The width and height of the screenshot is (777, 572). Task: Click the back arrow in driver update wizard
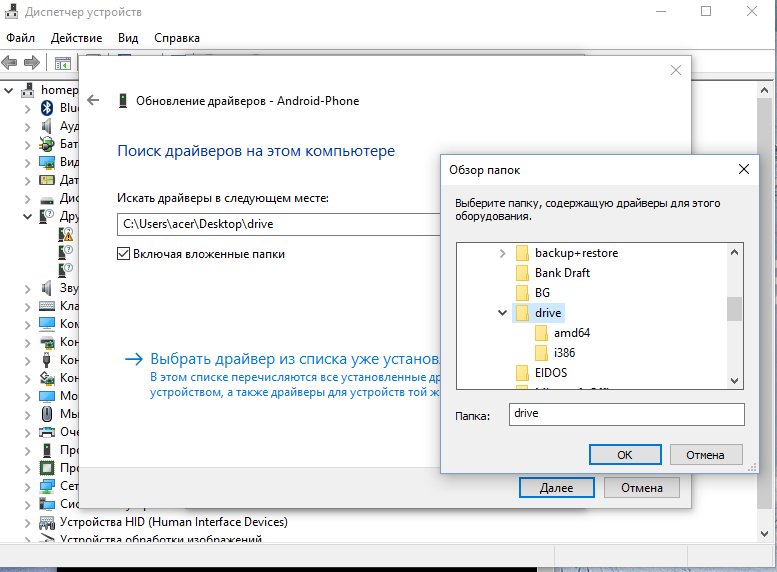94,100
